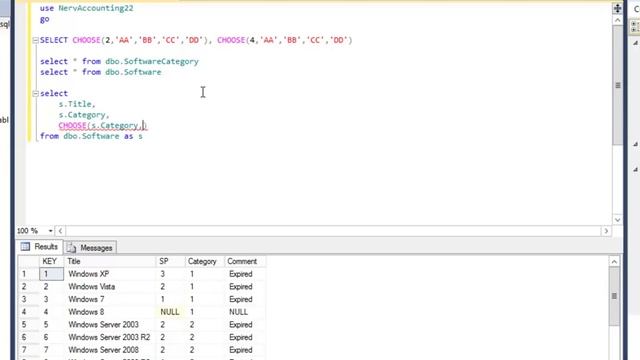Select the NULL SP cell for Windows 8
This screenshot has height=360, width=640.
(171, 312)
